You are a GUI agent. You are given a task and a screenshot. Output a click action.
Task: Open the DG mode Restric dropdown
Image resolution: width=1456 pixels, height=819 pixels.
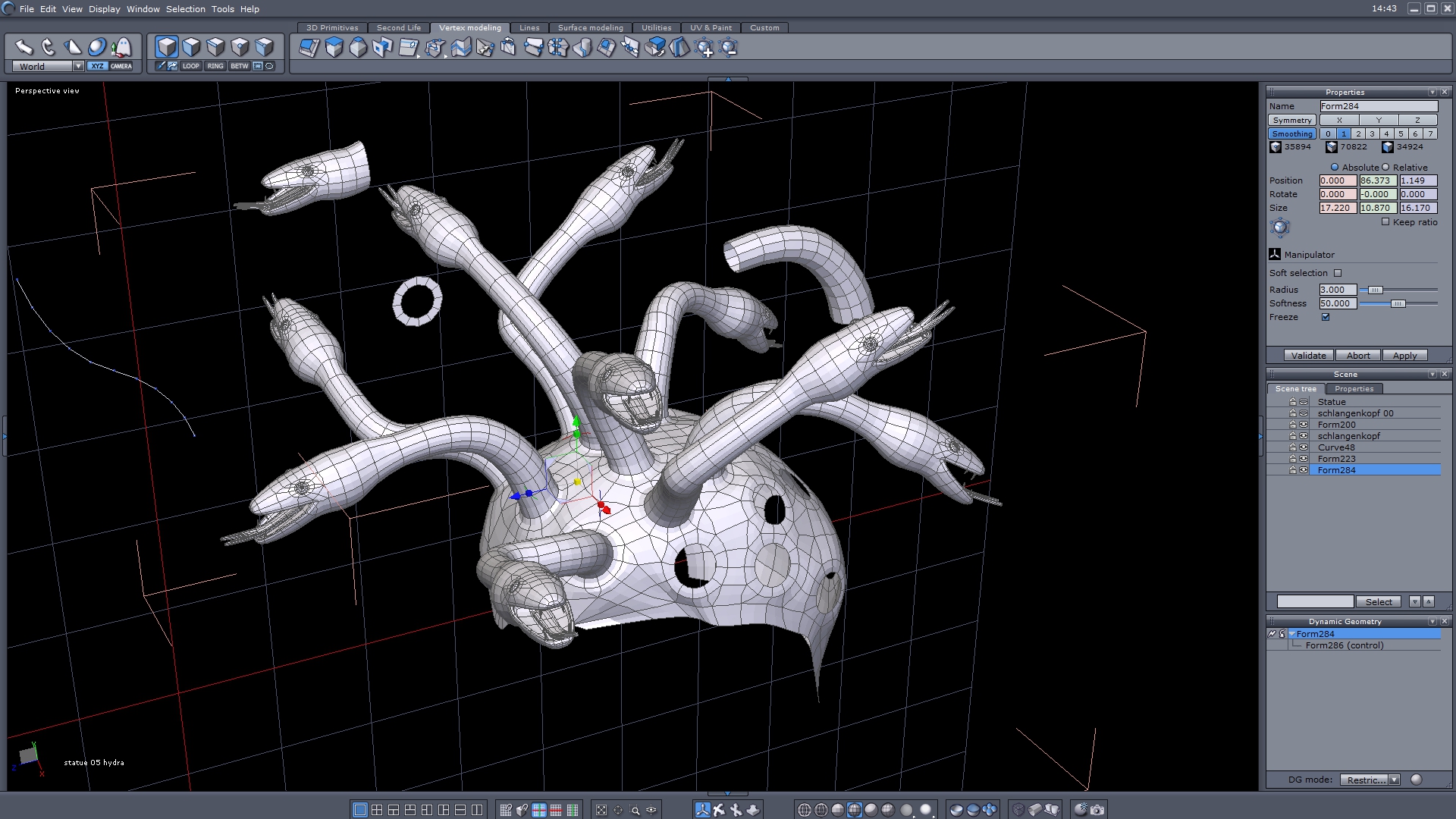(x=1394, y=780)
